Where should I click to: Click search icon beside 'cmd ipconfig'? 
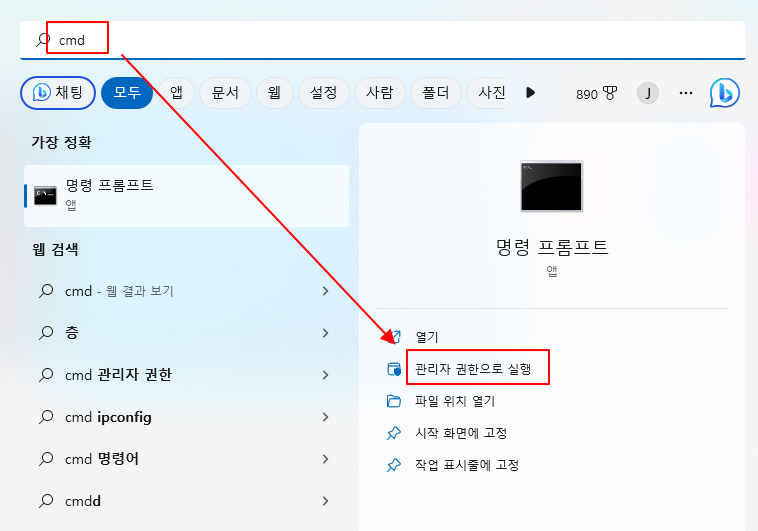click(46, 417)
